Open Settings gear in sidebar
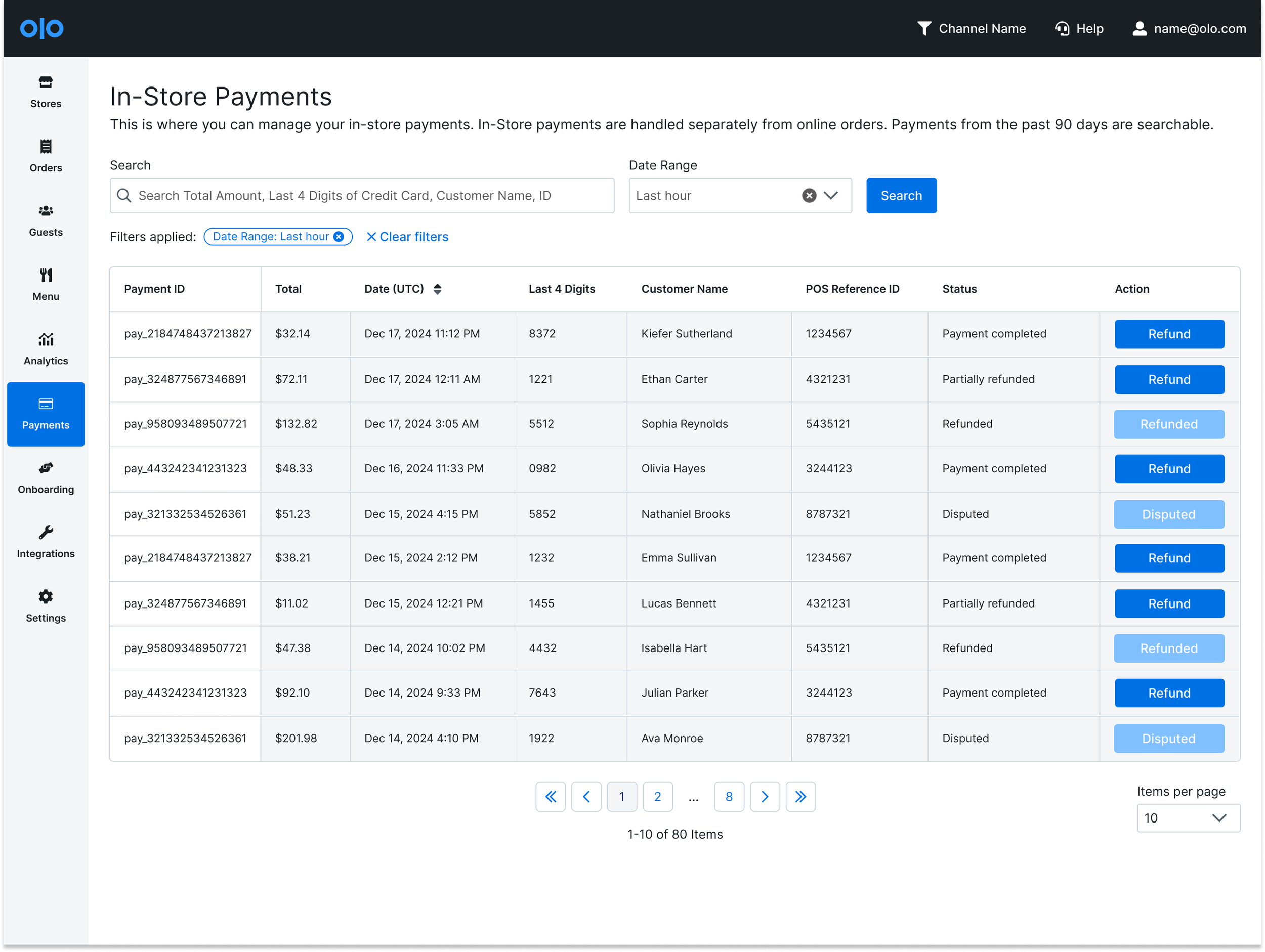Screen dimensions: 1265x952 pyautogui.click(x=46, y=597)
